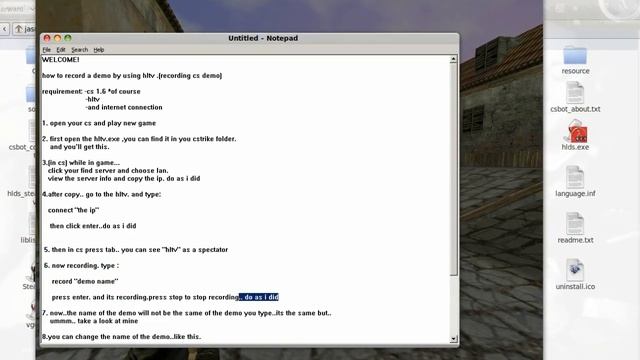Open the File menu in Notepad
Screen dimensions: 640x360
(x=47, y=50)
